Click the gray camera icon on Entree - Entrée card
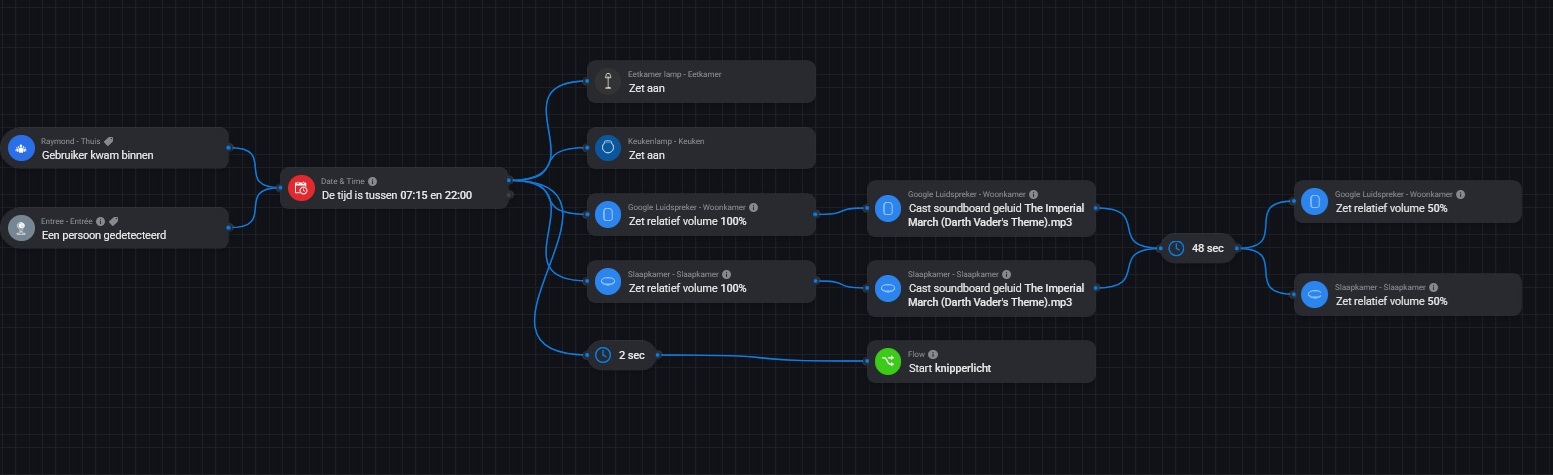The image size is (1553, 475). click(x=21, y=228)
